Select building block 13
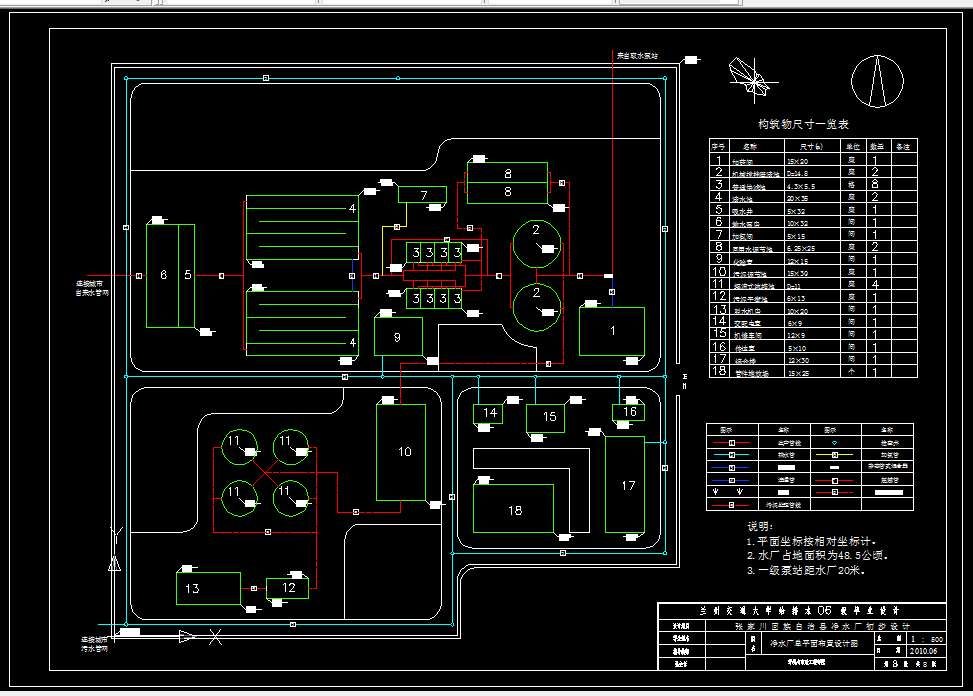The image size is (973, 696). pyautogui.click(x=208, y=588)
